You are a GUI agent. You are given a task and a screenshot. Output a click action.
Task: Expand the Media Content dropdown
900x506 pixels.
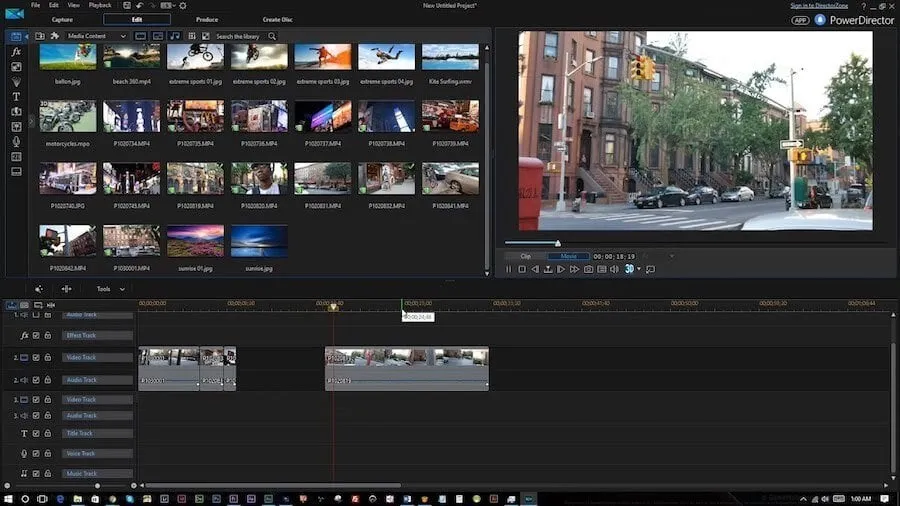pos(123,36)
